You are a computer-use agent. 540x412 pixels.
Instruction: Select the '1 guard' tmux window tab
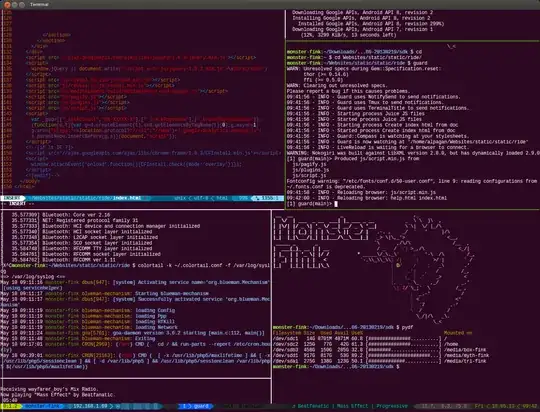pos(196,406)
